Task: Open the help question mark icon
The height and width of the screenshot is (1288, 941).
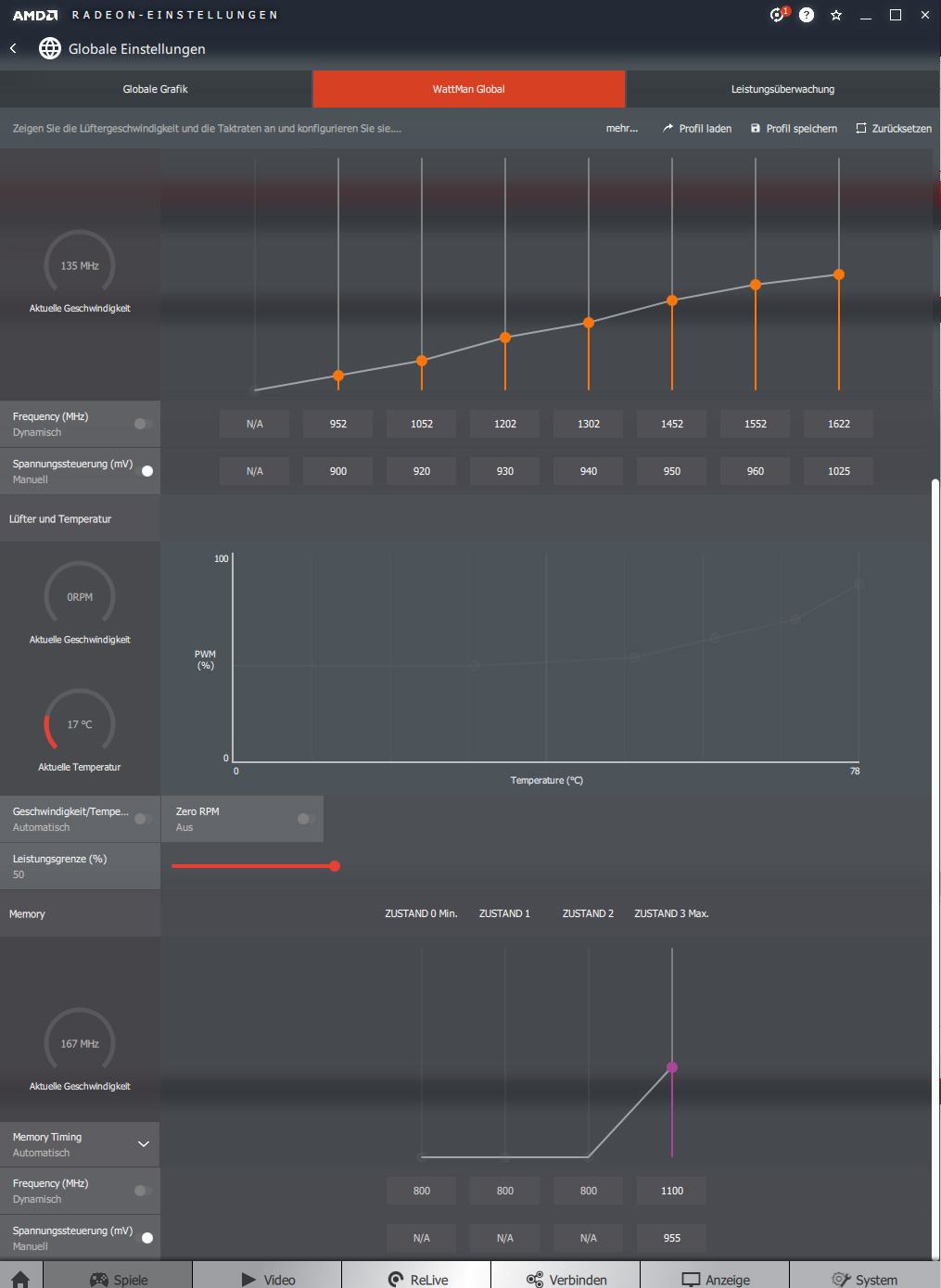Action: 807,15
